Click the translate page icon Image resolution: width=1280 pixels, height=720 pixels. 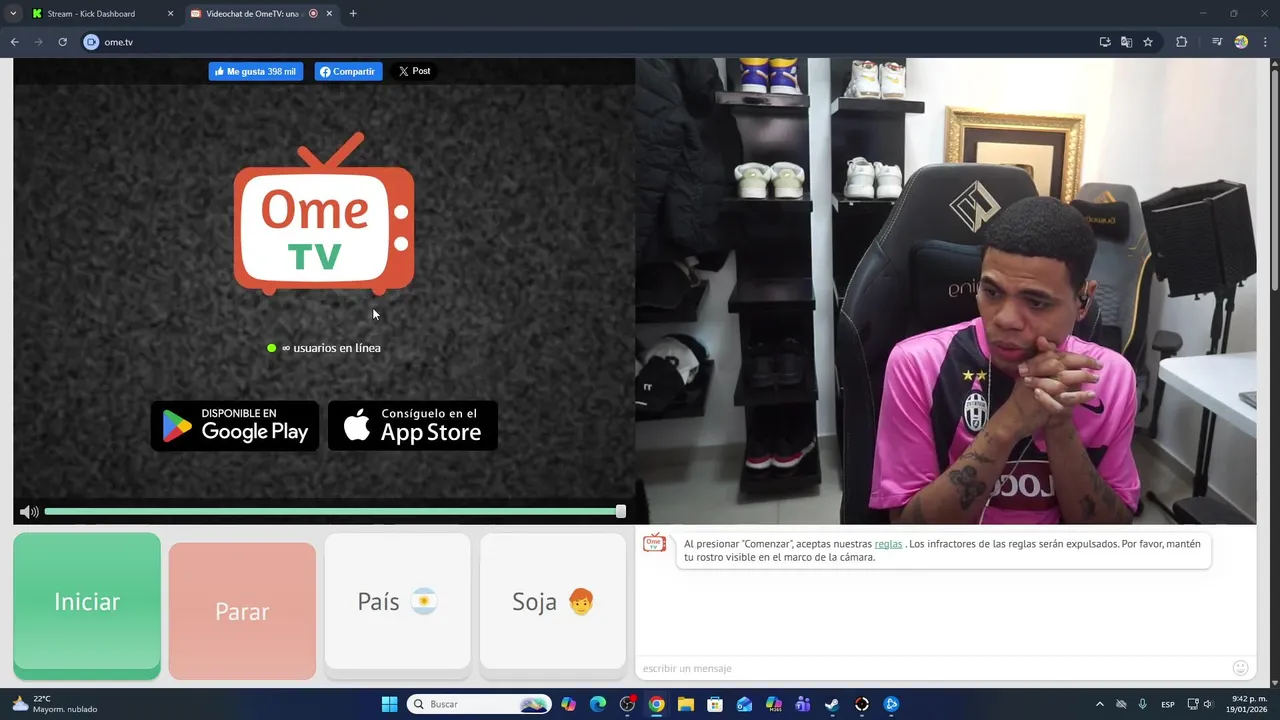(1127, 42)
